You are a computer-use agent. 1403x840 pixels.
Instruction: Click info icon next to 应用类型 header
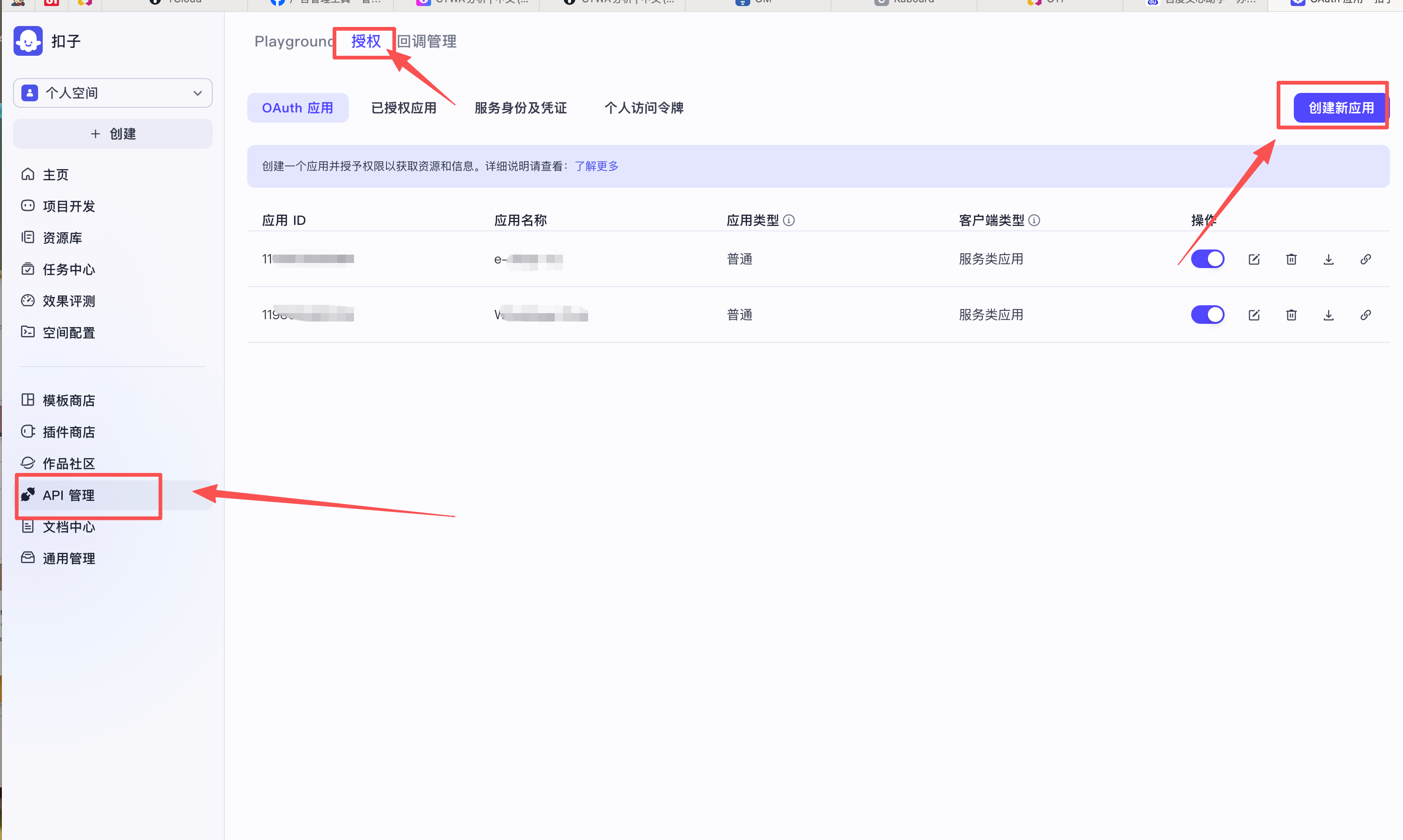click(x=788, y=220)
